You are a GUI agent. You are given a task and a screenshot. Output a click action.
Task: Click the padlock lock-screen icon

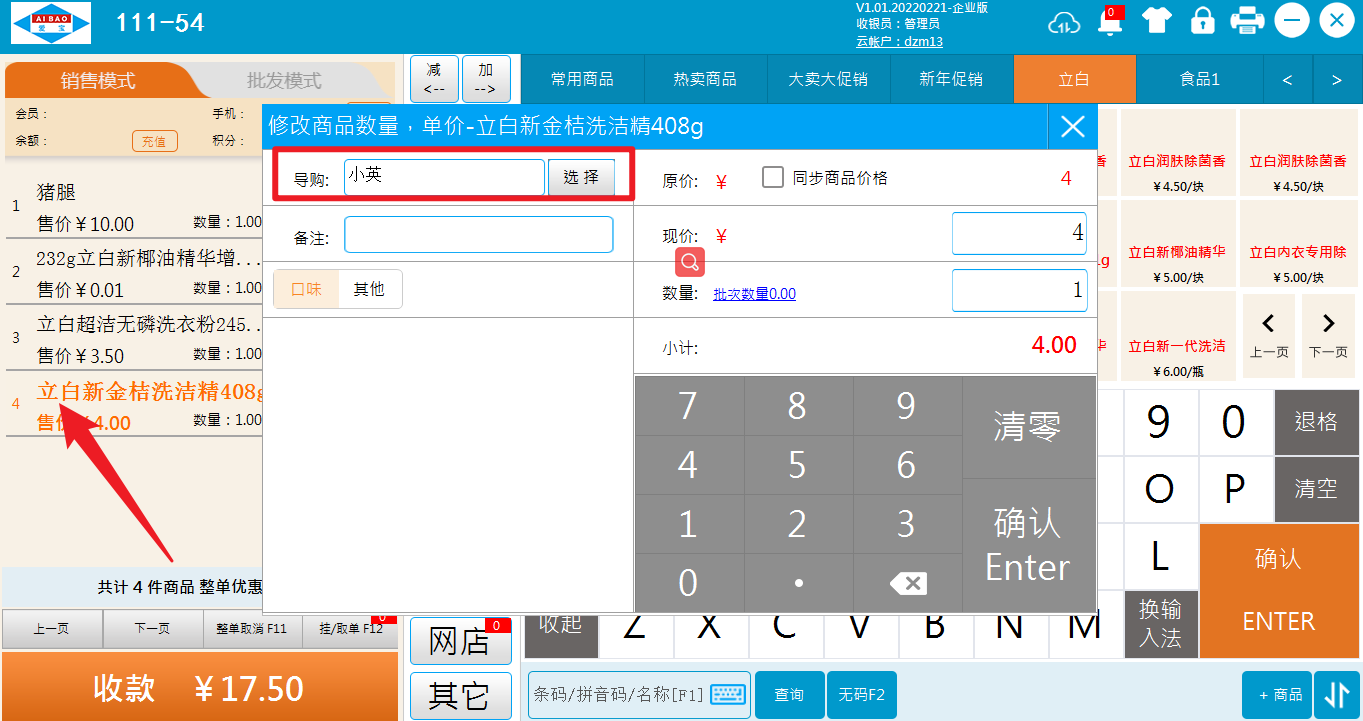pyautogui.click(x=1203, y=21)
